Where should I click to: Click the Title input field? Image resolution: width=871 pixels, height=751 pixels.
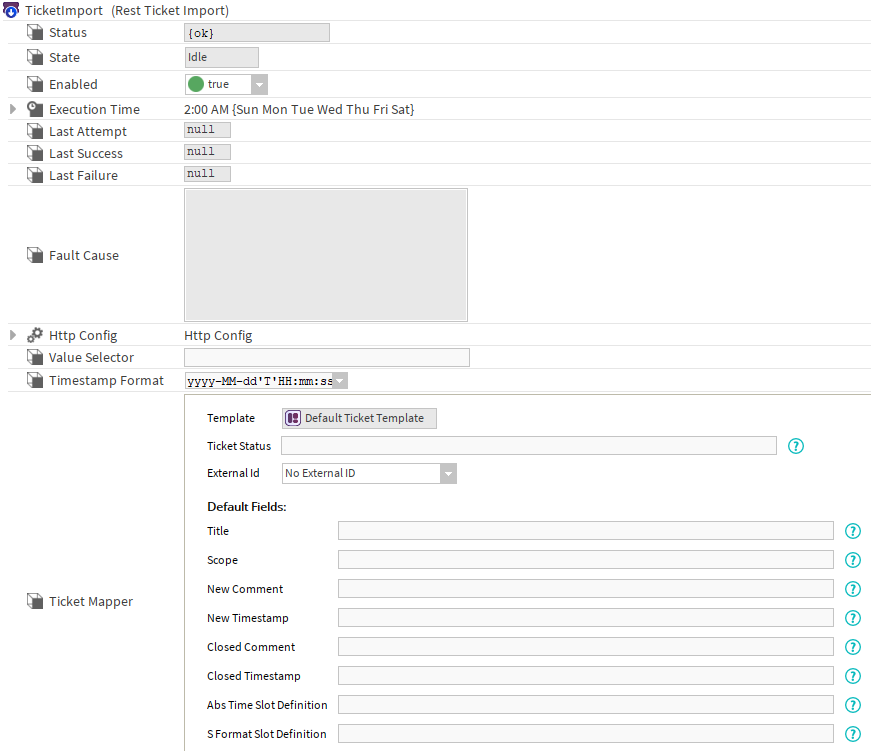pos(585,530)
